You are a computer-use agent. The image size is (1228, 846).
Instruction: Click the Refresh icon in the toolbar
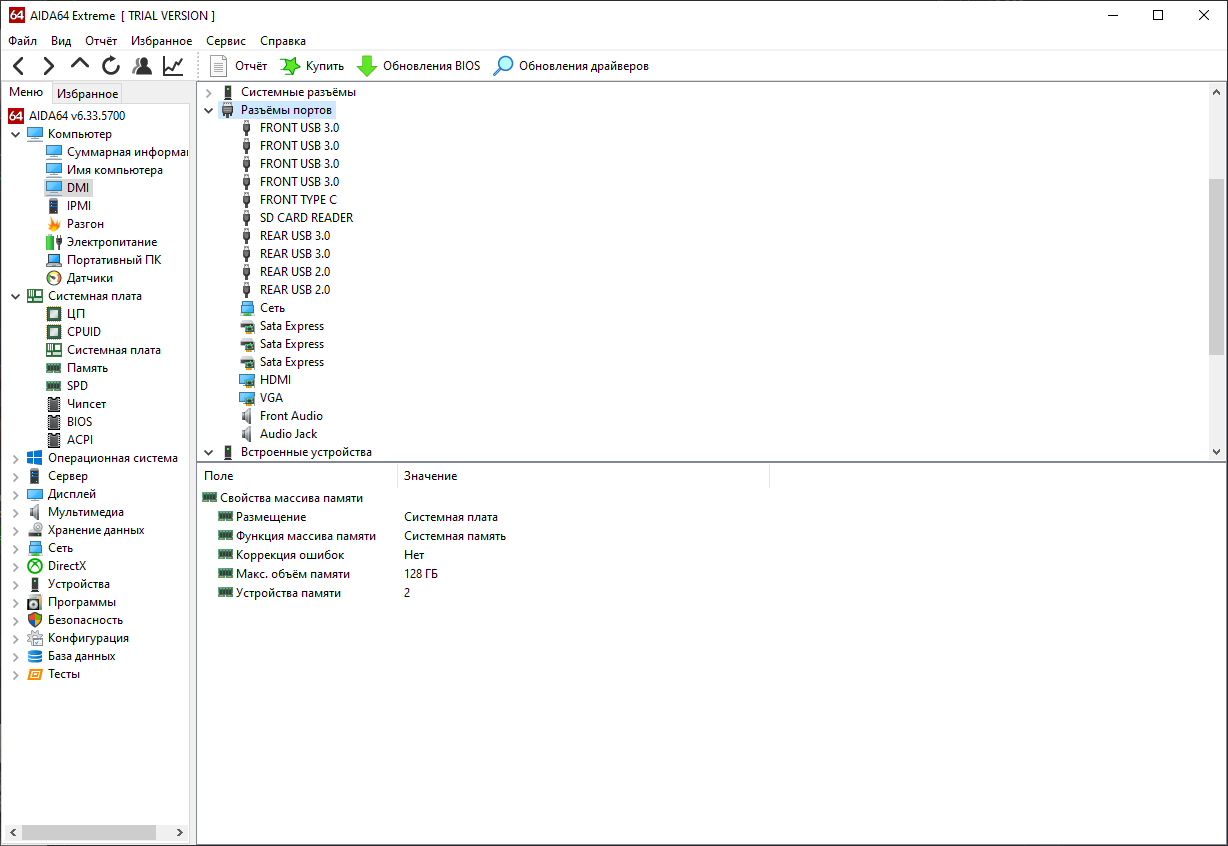click(x=111, y=66)
